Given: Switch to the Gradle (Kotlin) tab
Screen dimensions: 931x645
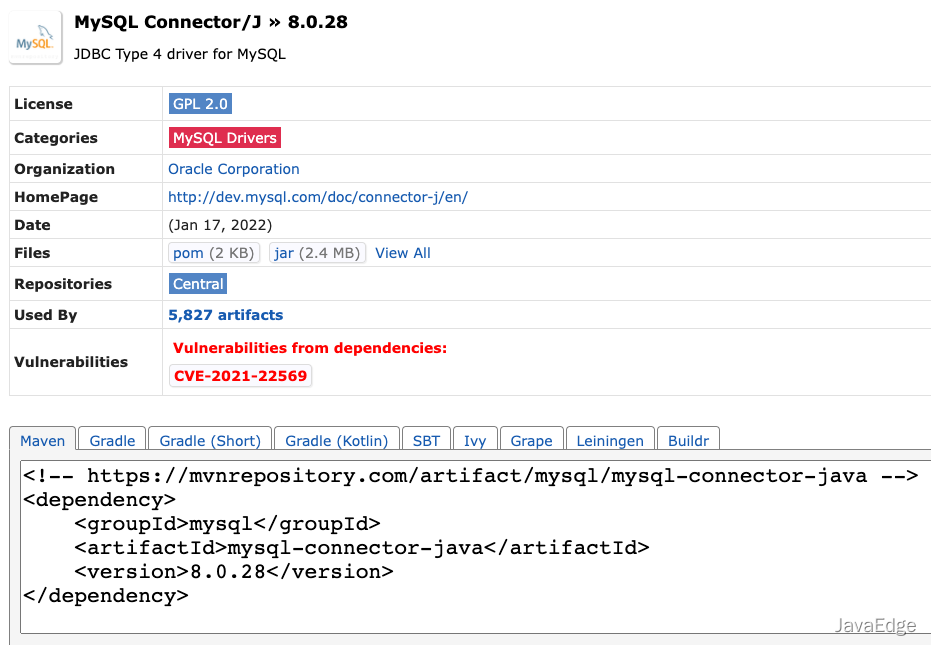Looking at the screenshot, I should pos(337,441).
